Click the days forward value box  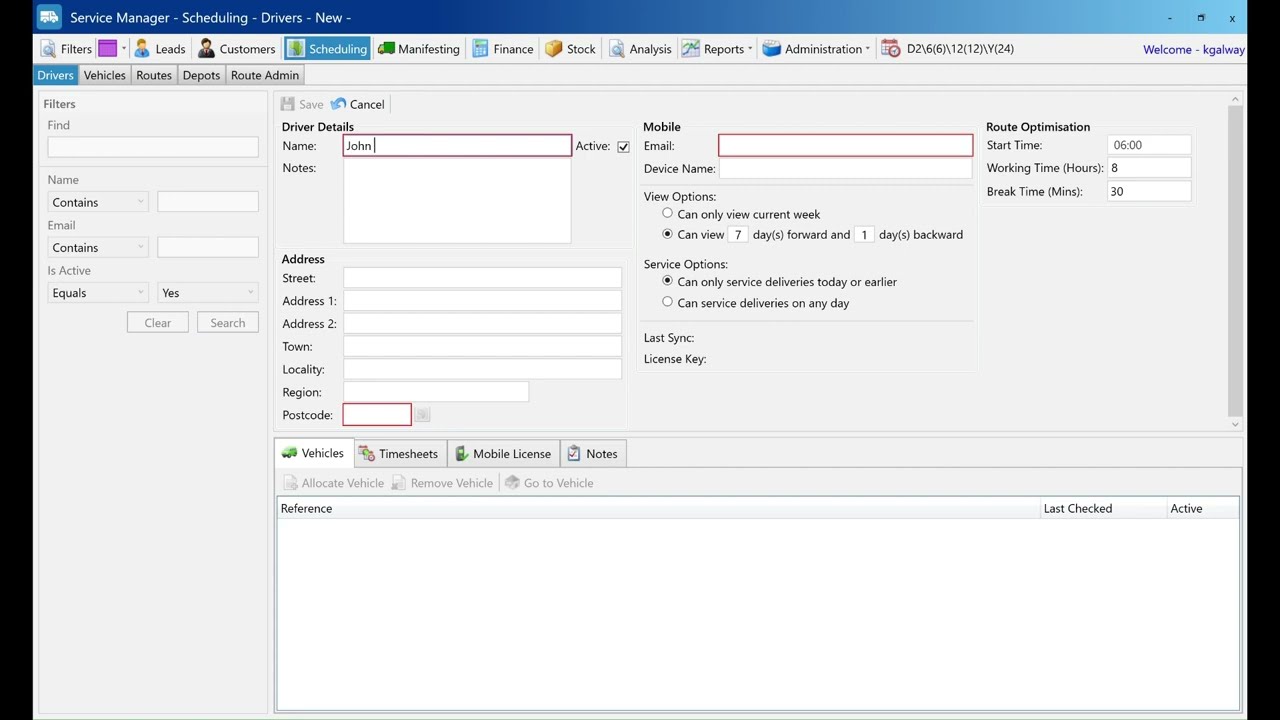pos(738,235)
